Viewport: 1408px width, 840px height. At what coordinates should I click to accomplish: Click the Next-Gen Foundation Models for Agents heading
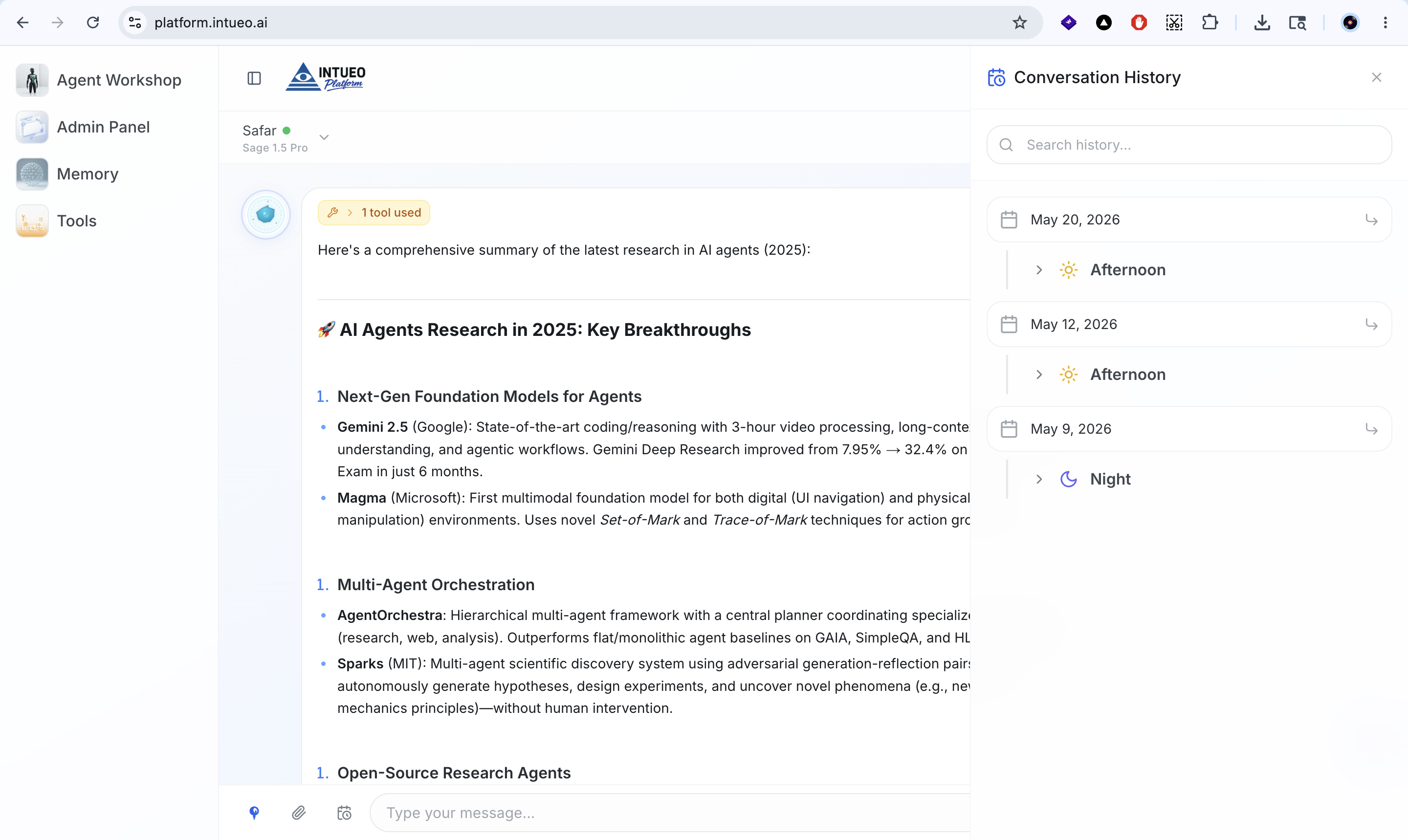tap(489, 397)
